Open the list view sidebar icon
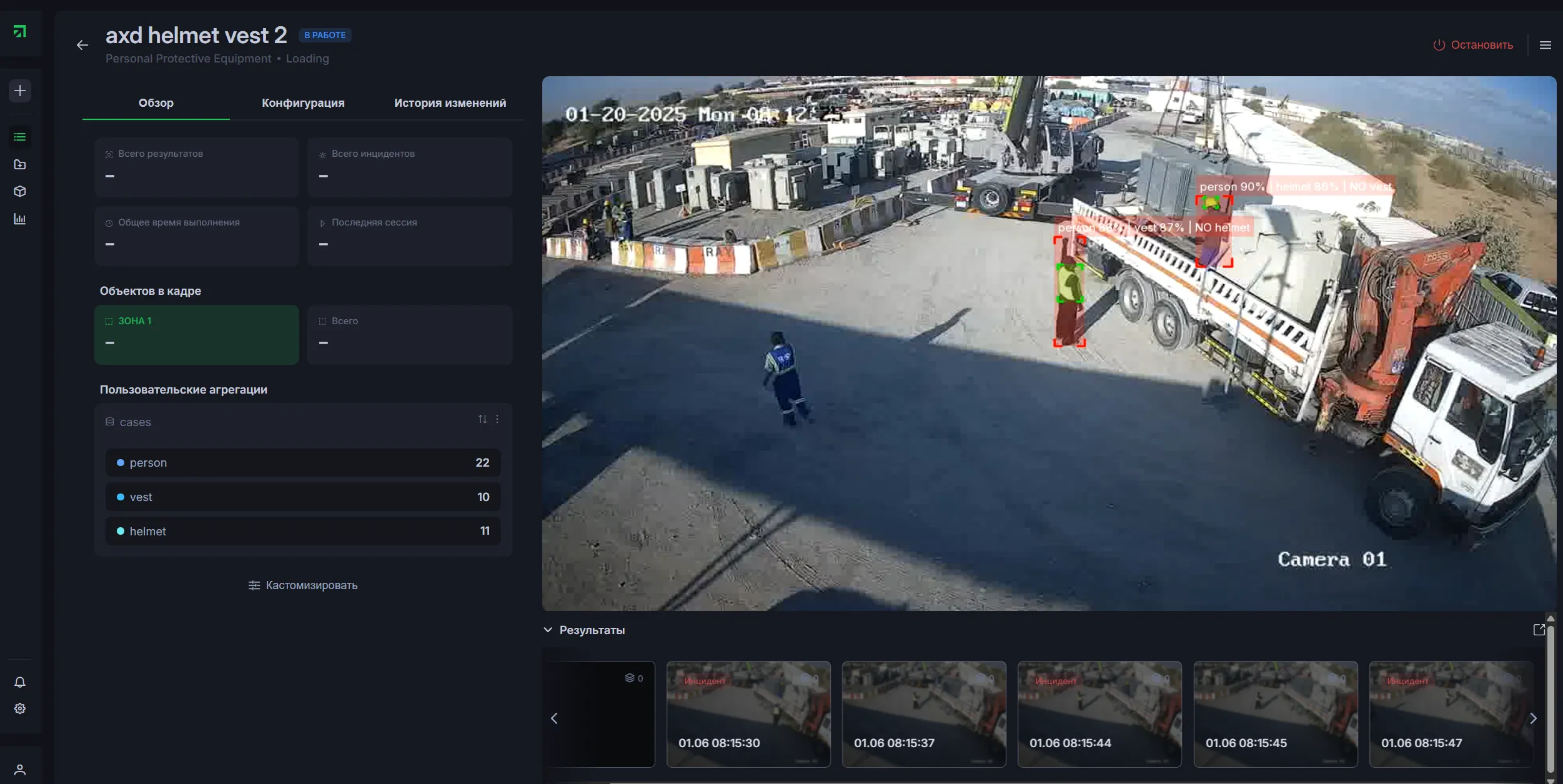Image resolution: width=1563 pixels, height=784 pixels. point(20,137)
